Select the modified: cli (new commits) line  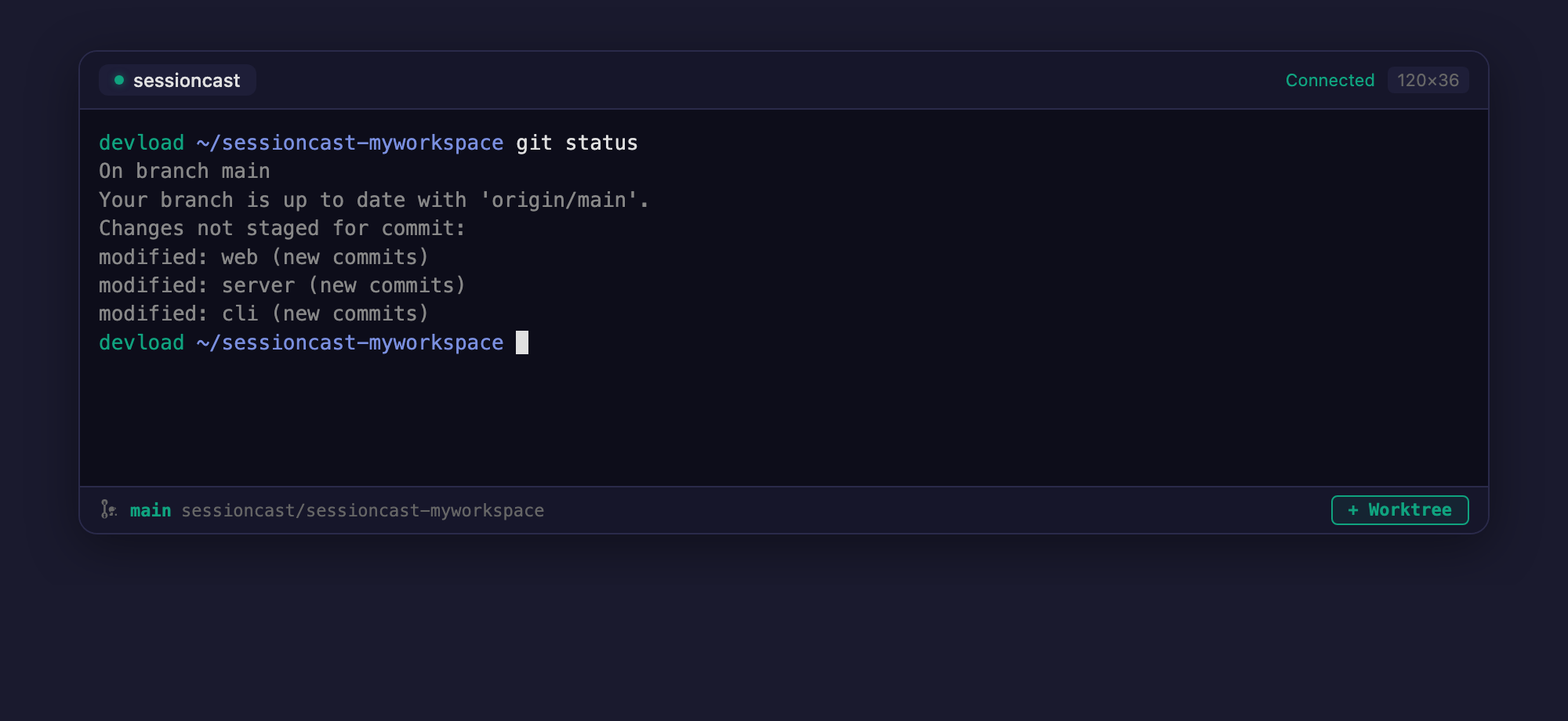coord(263,313)
